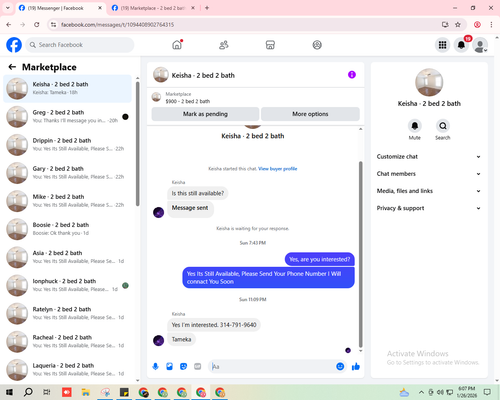The height and width of the screenshot is (400, 500).
Task: Click Mark as pending button
Action: click(205, 114)
